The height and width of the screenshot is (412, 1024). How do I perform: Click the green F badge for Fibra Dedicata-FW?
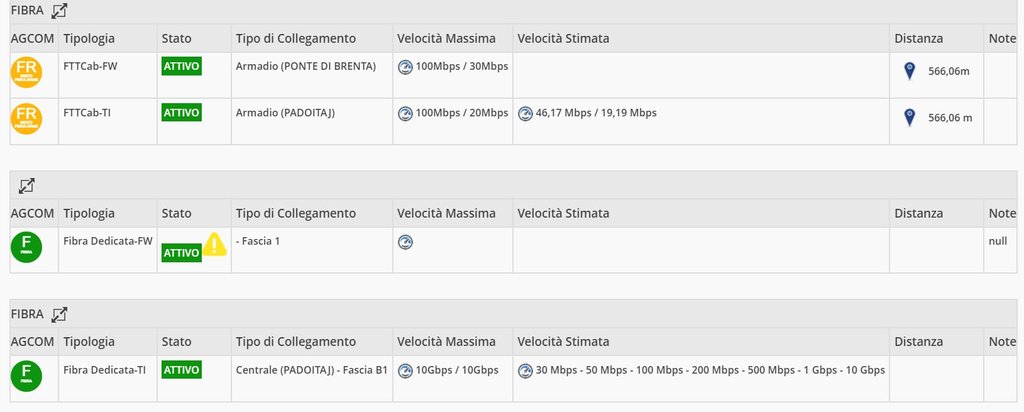point(26,247)
